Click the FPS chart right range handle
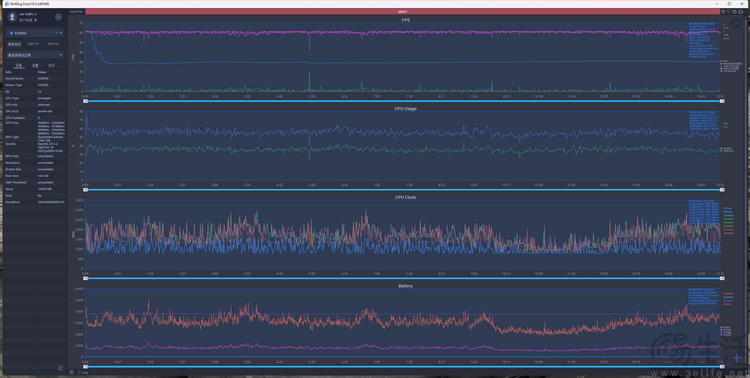 [722, 101]
